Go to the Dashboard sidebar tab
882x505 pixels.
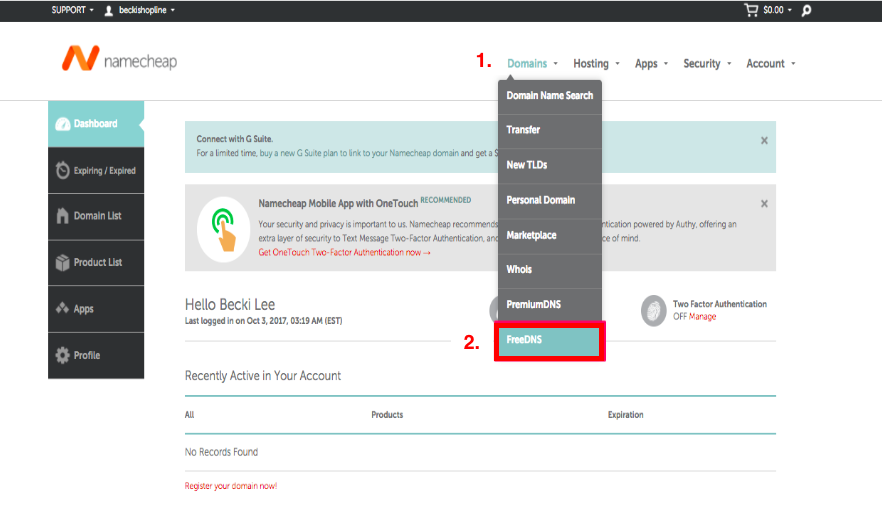point(96,124)
